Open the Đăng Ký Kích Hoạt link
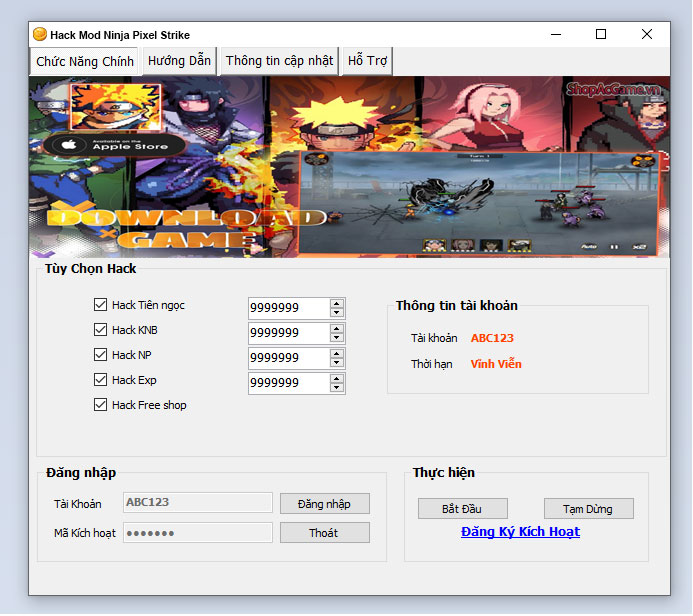 click(520, 532)
